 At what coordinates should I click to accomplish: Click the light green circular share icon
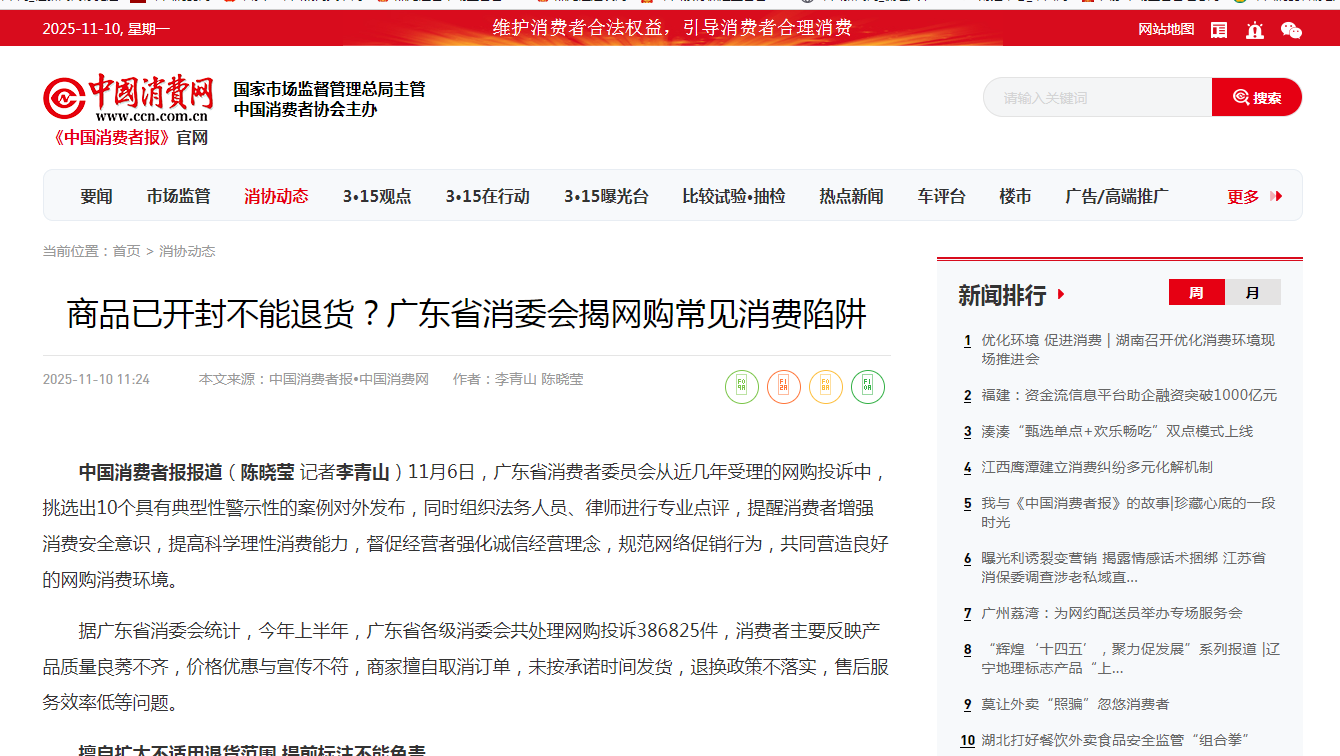pos(742,387)
